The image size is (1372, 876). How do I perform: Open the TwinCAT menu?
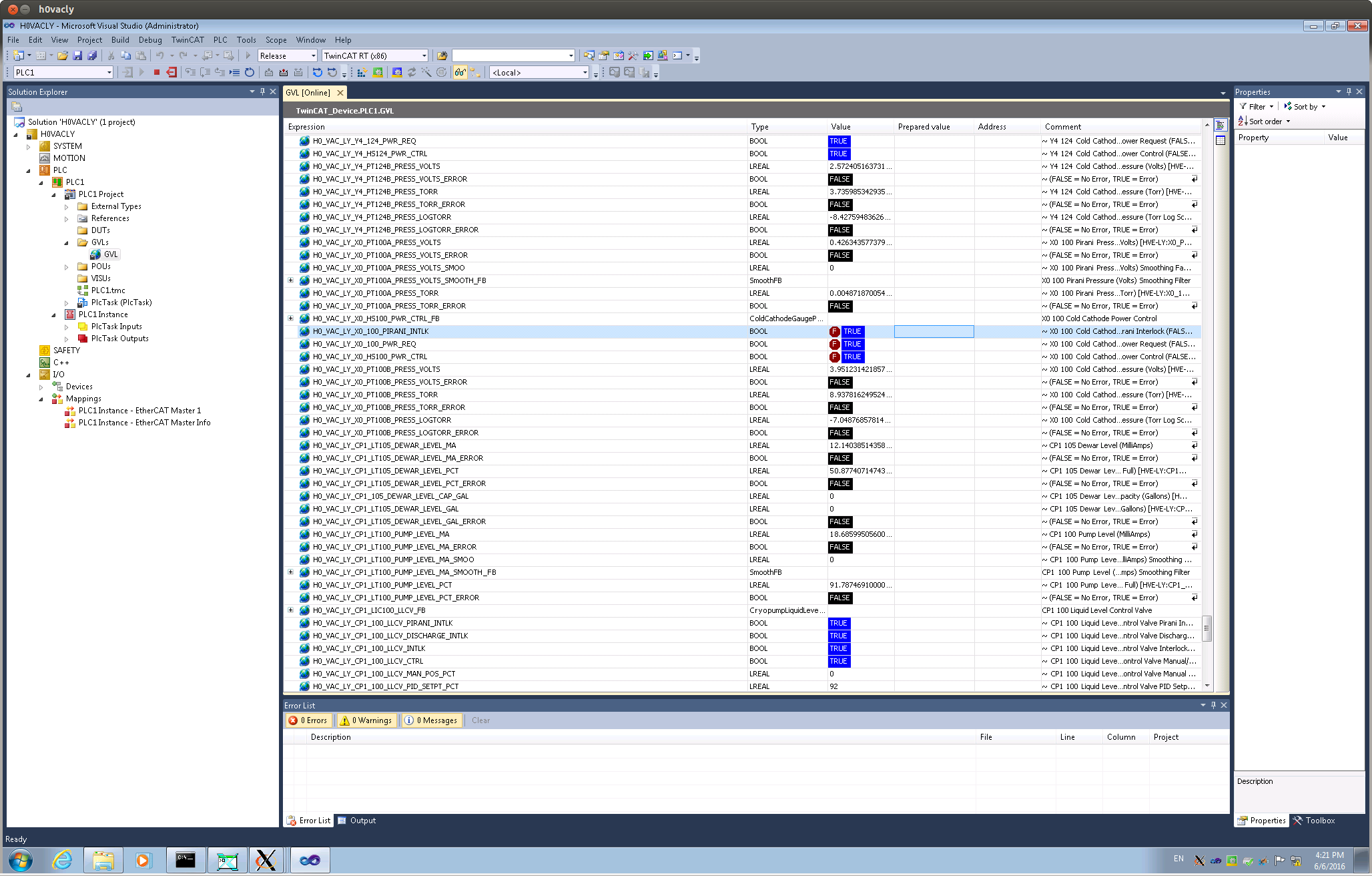point(188,40)
